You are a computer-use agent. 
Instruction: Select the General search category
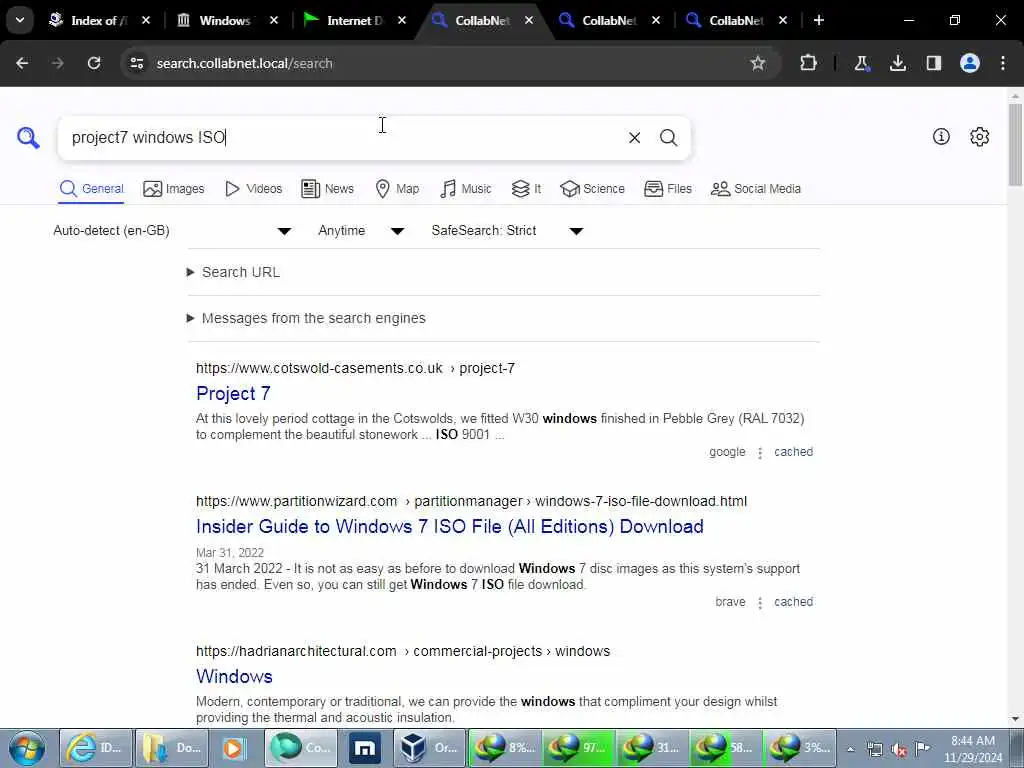pyautogui.click(x=91, y=189)
